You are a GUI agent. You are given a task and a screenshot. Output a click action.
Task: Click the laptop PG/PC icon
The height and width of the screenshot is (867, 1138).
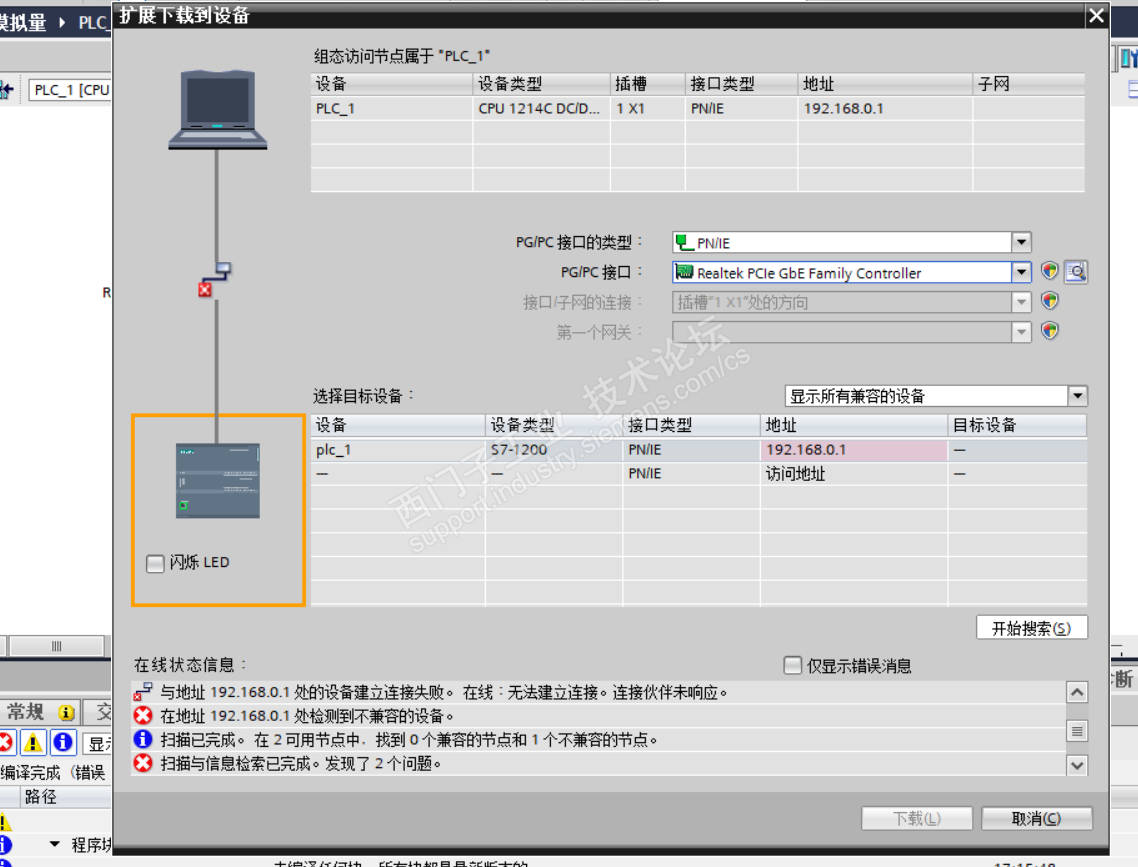click(x=218, y=110)
